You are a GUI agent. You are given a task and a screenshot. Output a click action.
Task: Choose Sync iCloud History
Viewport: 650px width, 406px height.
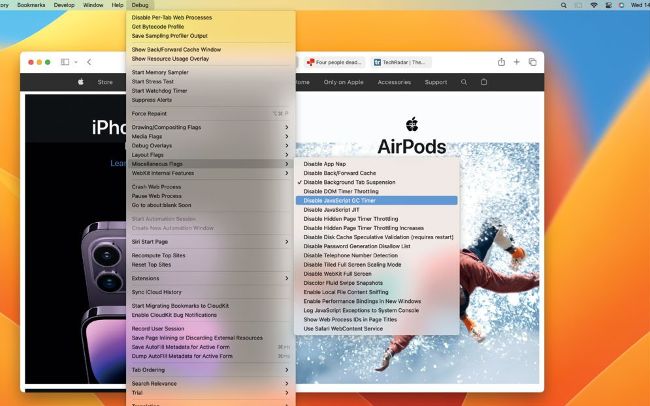click(211, 292)
